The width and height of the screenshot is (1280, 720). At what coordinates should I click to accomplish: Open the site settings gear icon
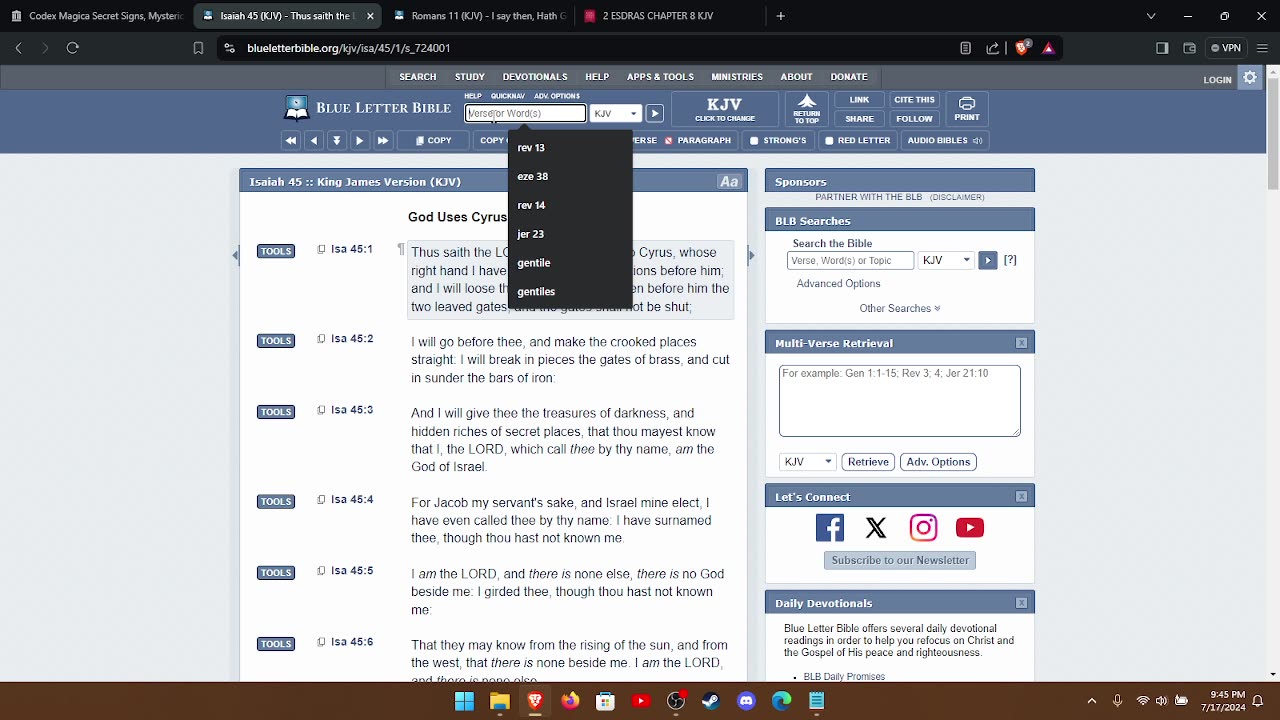point(1250,77)
